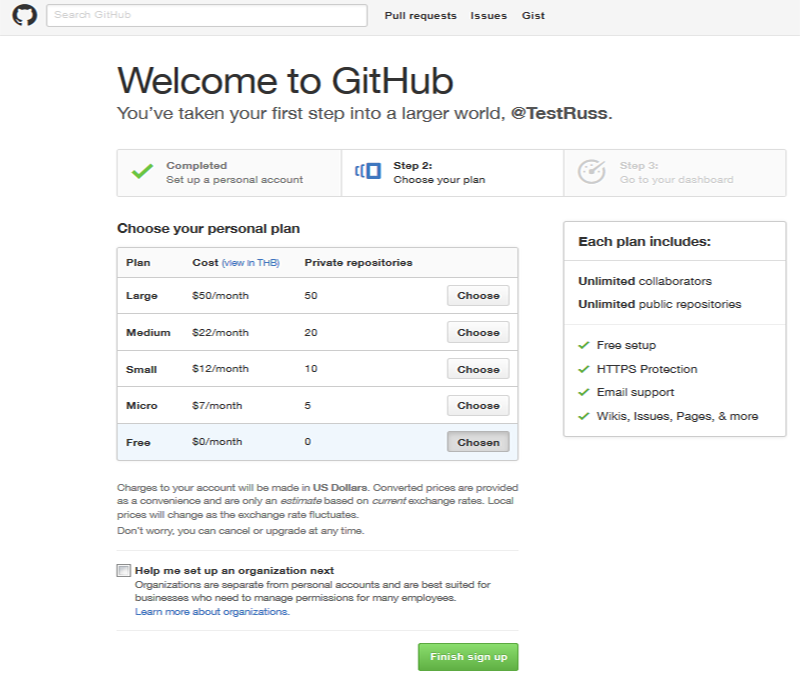The image size is (800, 686).
Task: Focus the Search GitHub input field
Action: (207, 15)
